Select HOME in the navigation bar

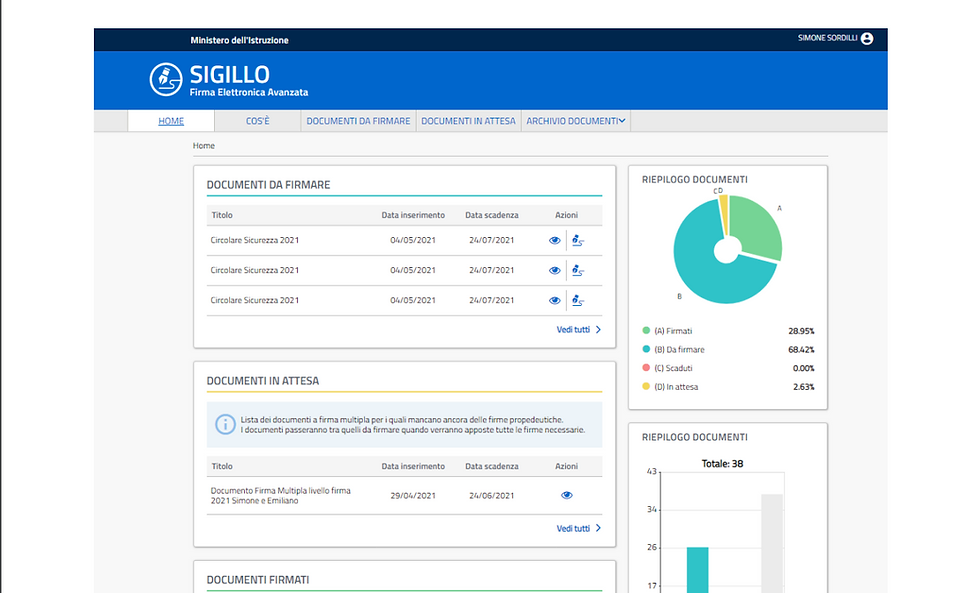tap(170, 120)
